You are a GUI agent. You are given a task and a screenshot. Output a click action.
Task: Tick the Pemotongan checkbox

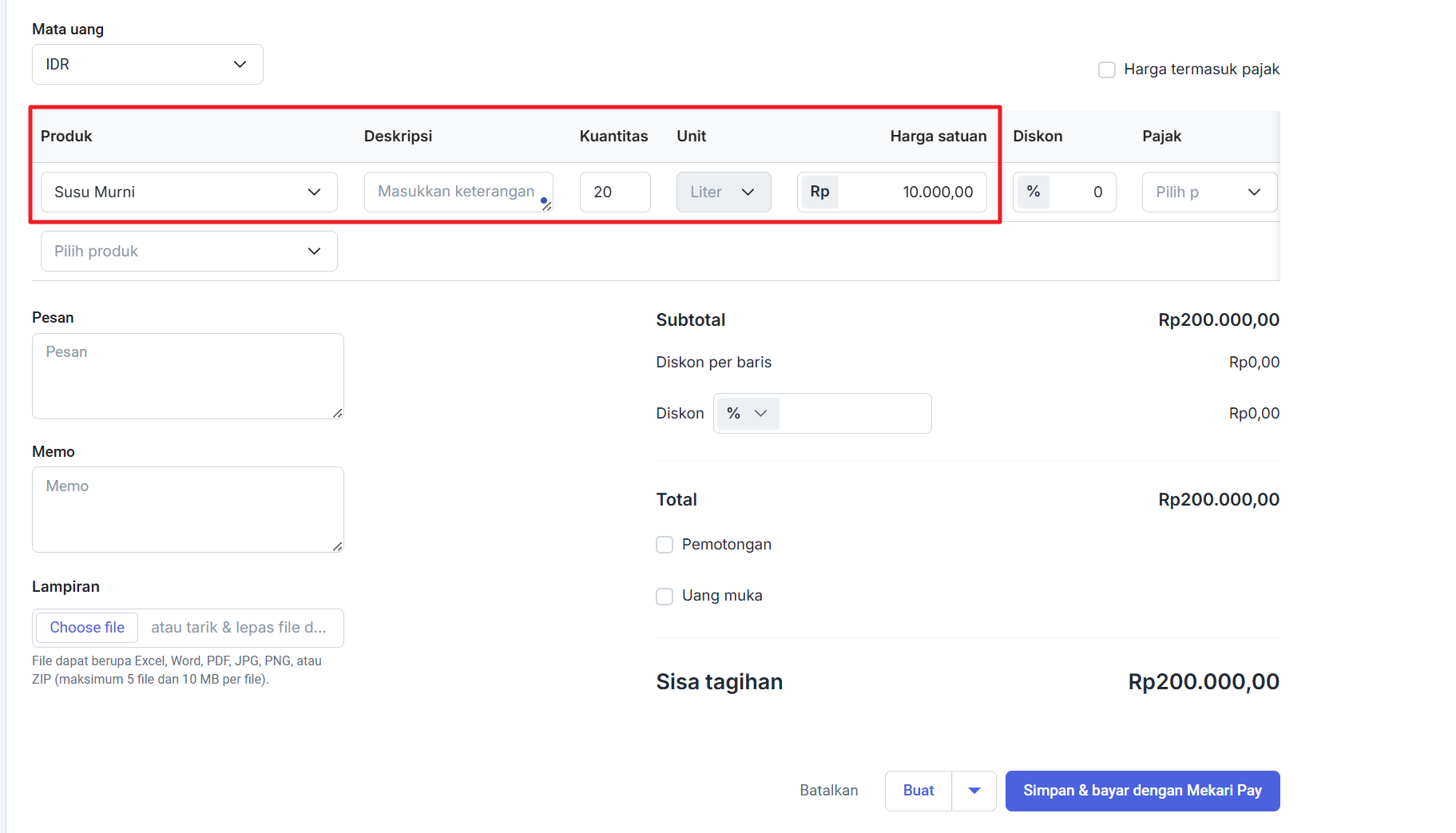pos(665,545)
